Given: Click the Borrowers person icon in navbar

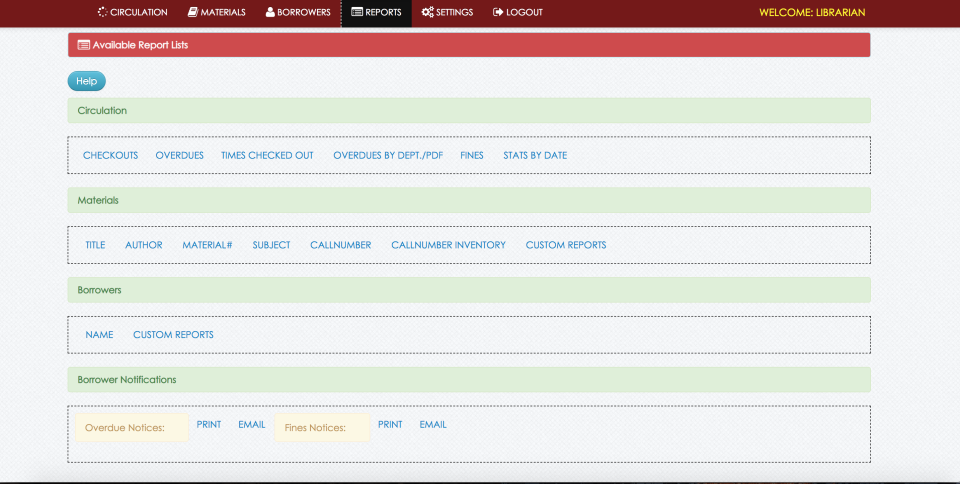Looking at the screenshot, I should pyautogui.click(x=270, y=12).
